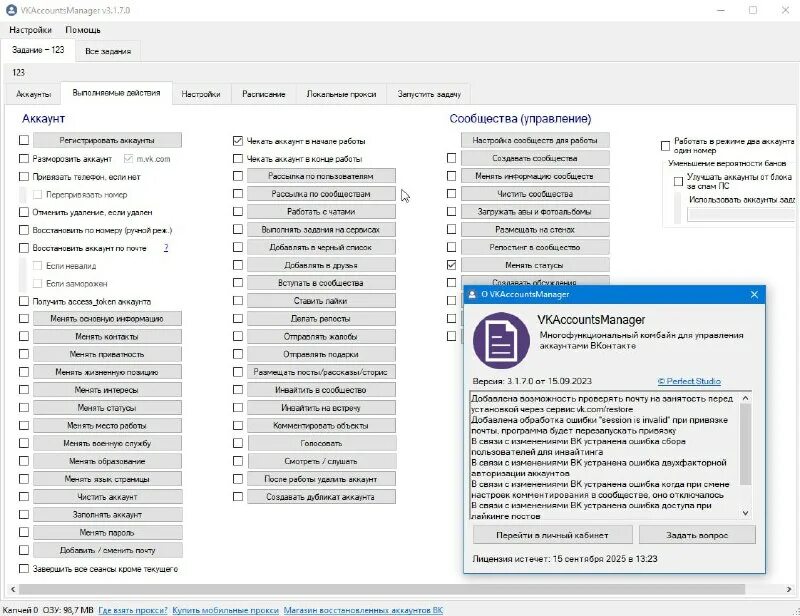Click the small user icon in About dialog title
This screenshot has width=800, height=616.
click(472, 294)
